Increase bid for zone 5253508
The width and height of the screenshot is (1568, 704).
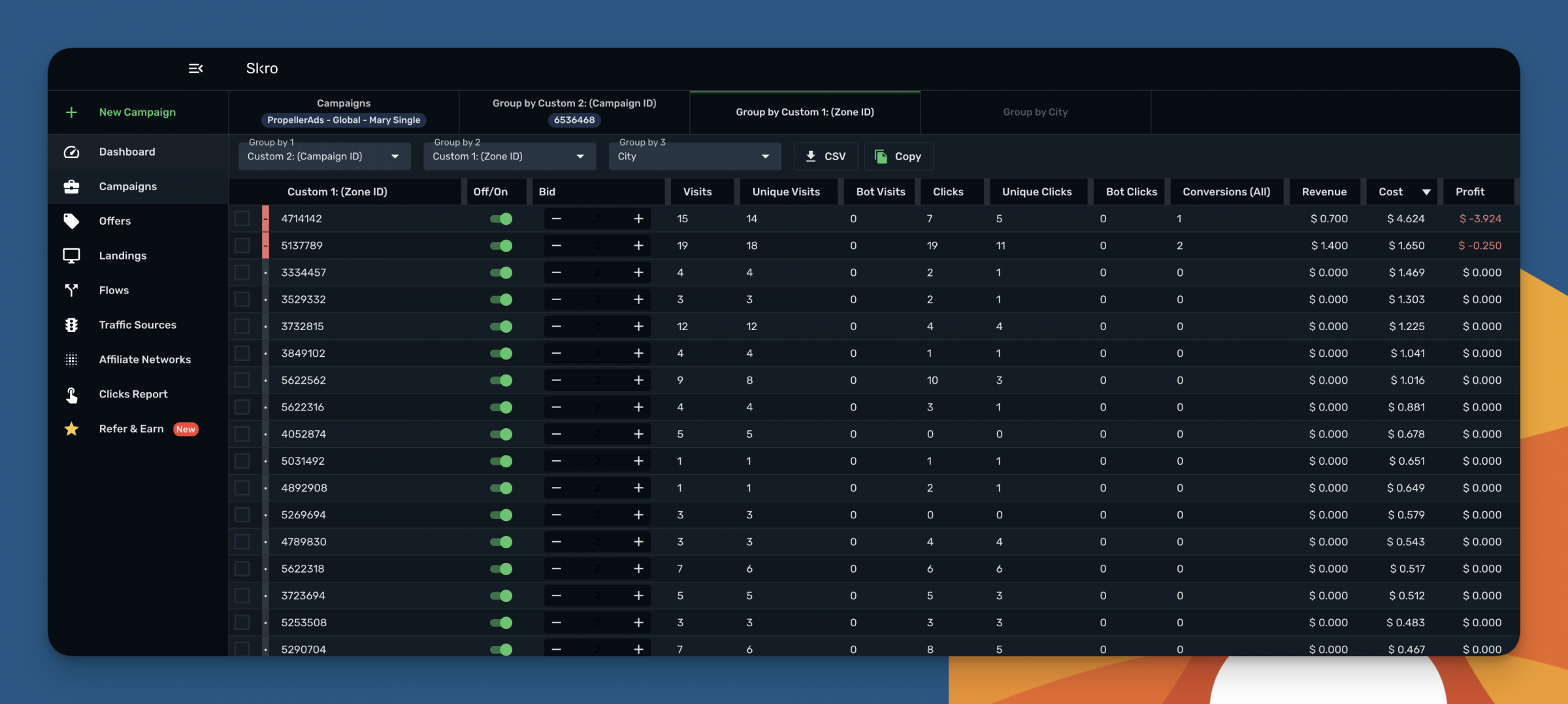(x=638, y=623)
